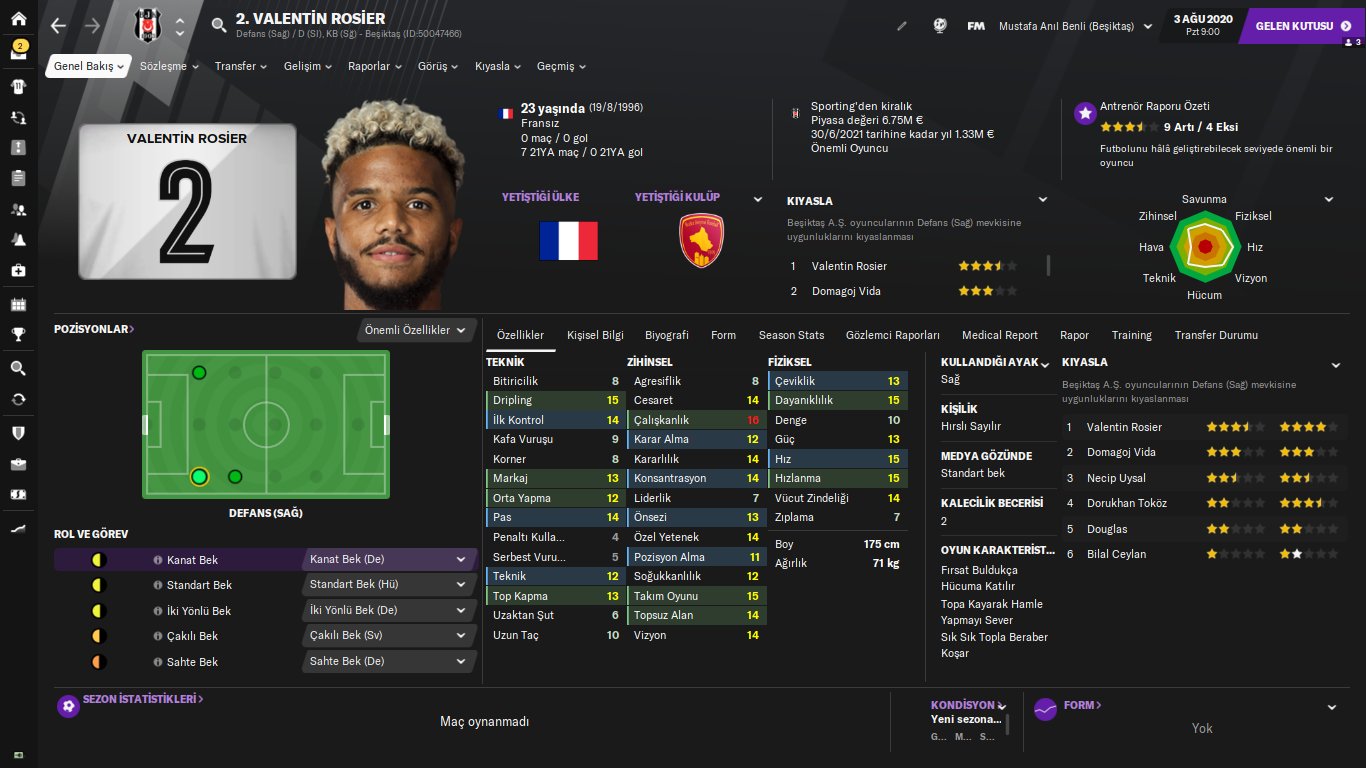Switch to the Kişisel Bilgi tab

tap(595, 335)
